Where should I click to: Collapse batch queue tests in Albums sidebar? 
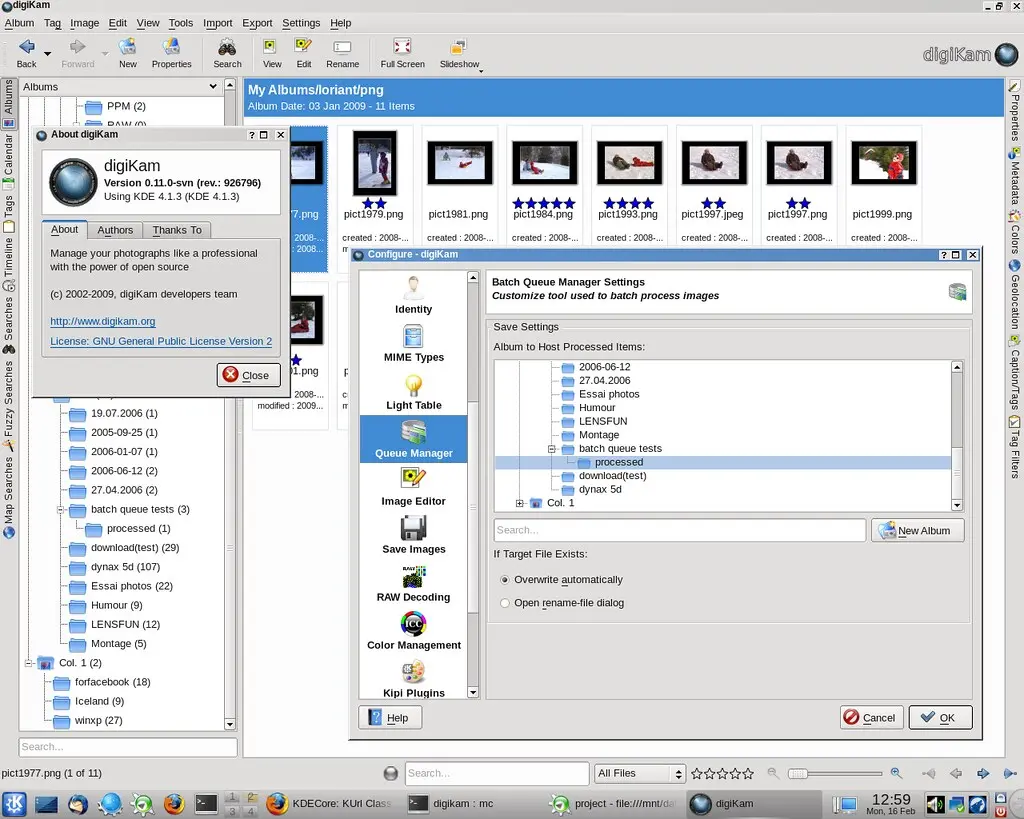click(x=60, y=509)
